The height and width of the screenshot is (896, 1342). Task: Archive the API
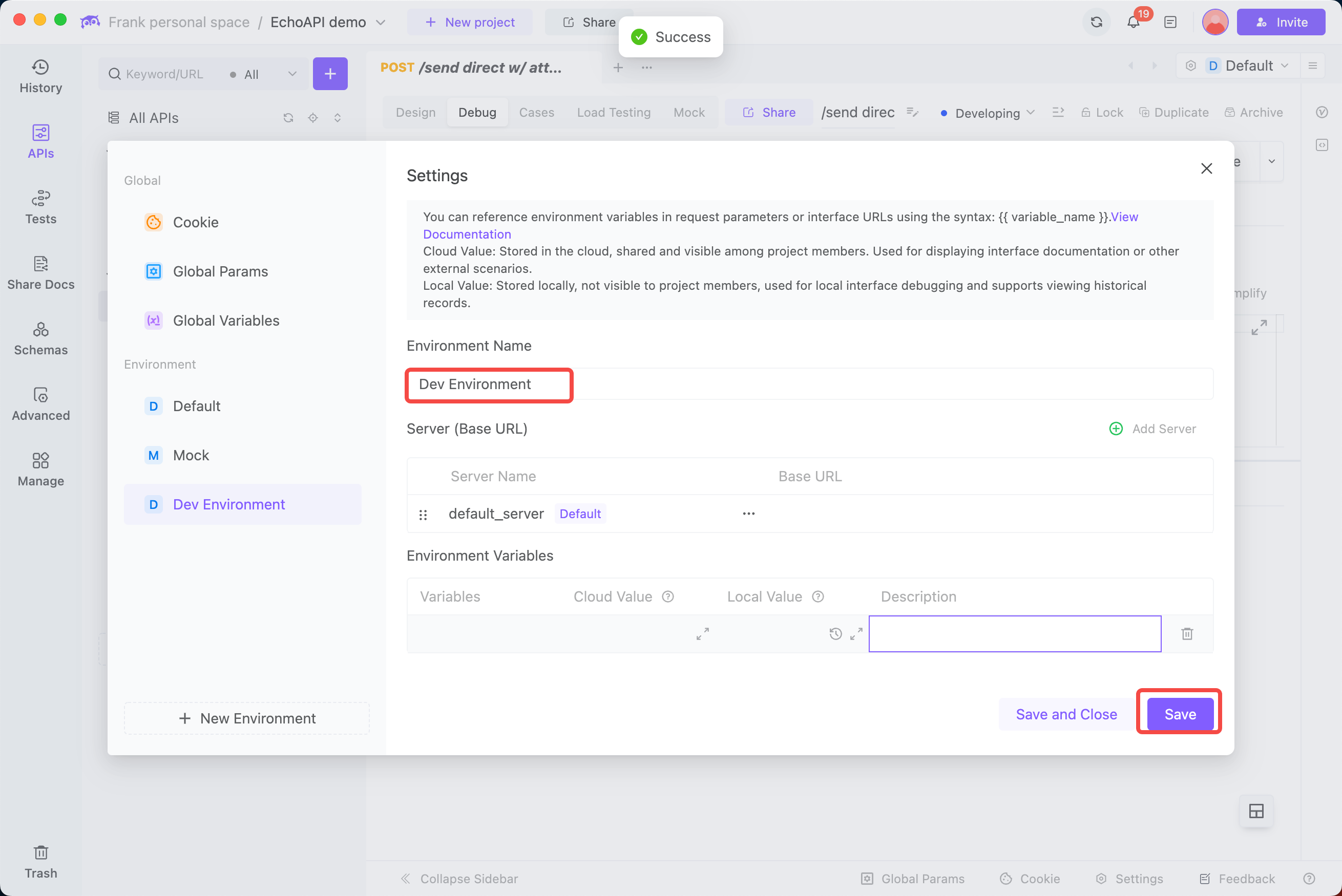(x=1253, y=113)
